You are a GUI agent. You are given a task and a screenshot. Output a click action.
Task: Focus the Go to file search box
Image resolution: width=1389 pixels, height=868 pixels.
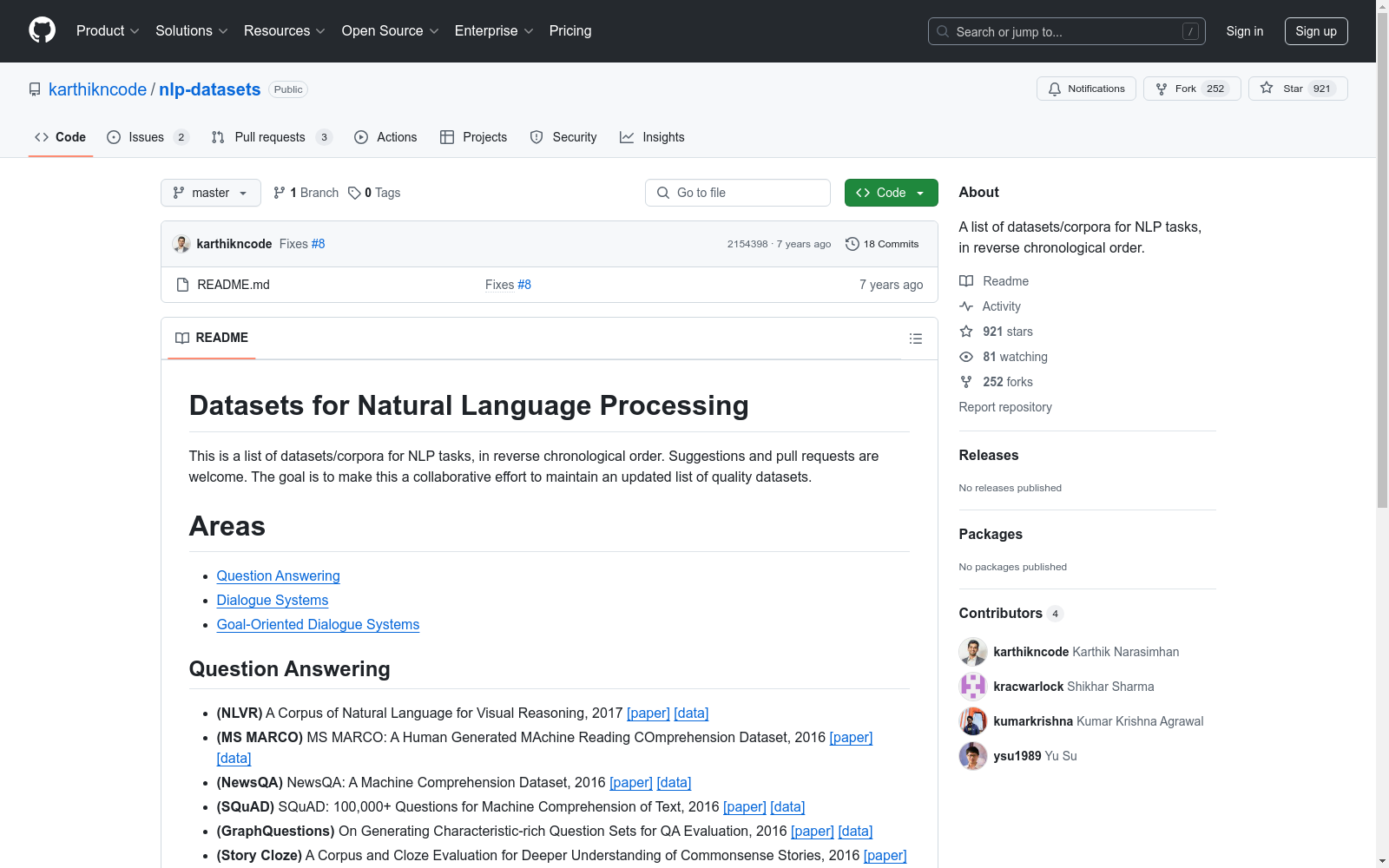[x=738, y=193]
